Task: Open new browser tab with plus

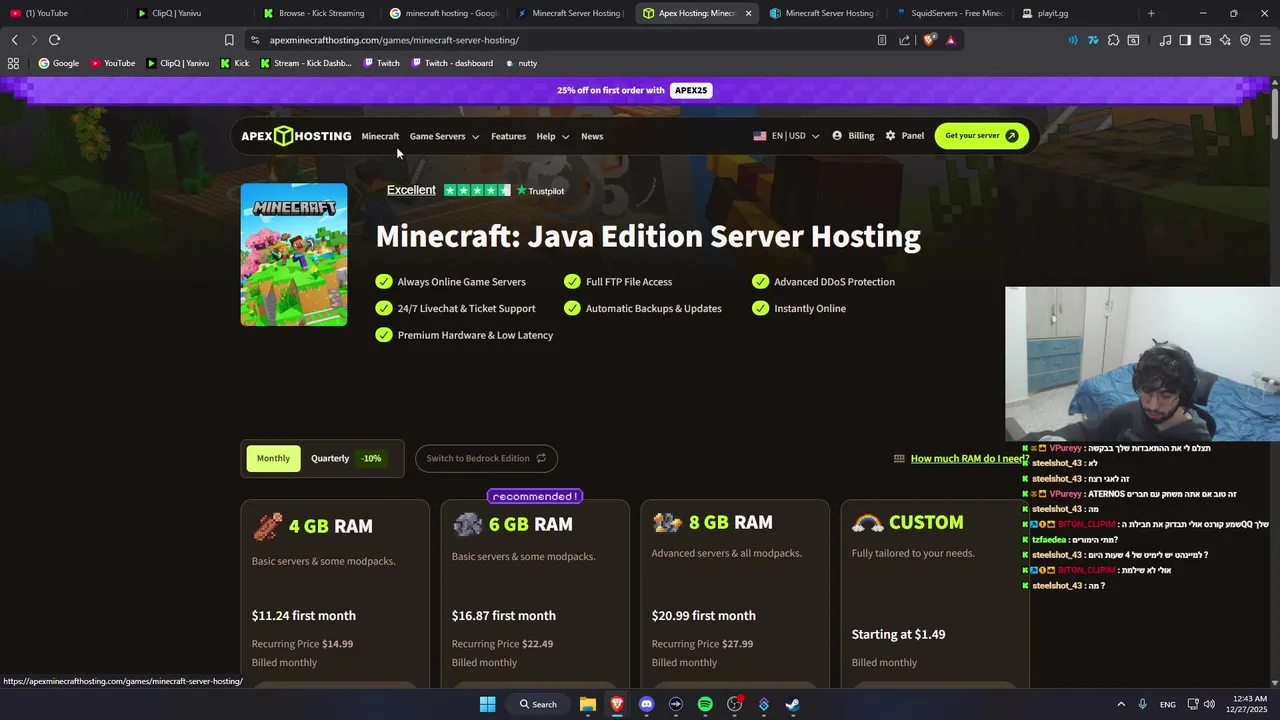Action: click(x=1151, y=13)
